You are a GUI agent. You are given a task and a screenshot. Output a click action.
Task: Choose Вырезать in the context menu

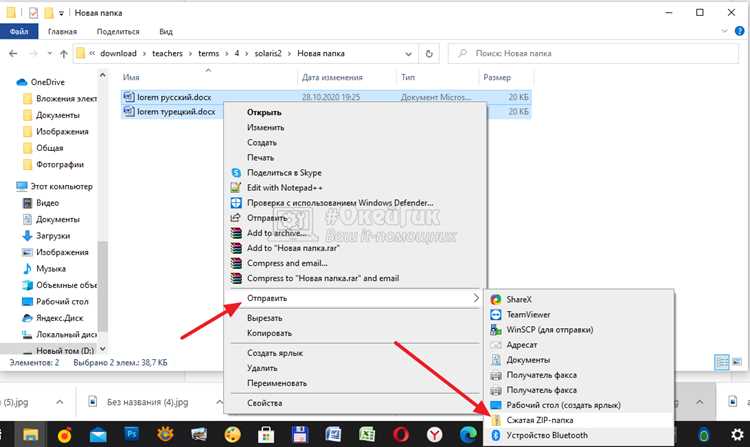point(265,318)
